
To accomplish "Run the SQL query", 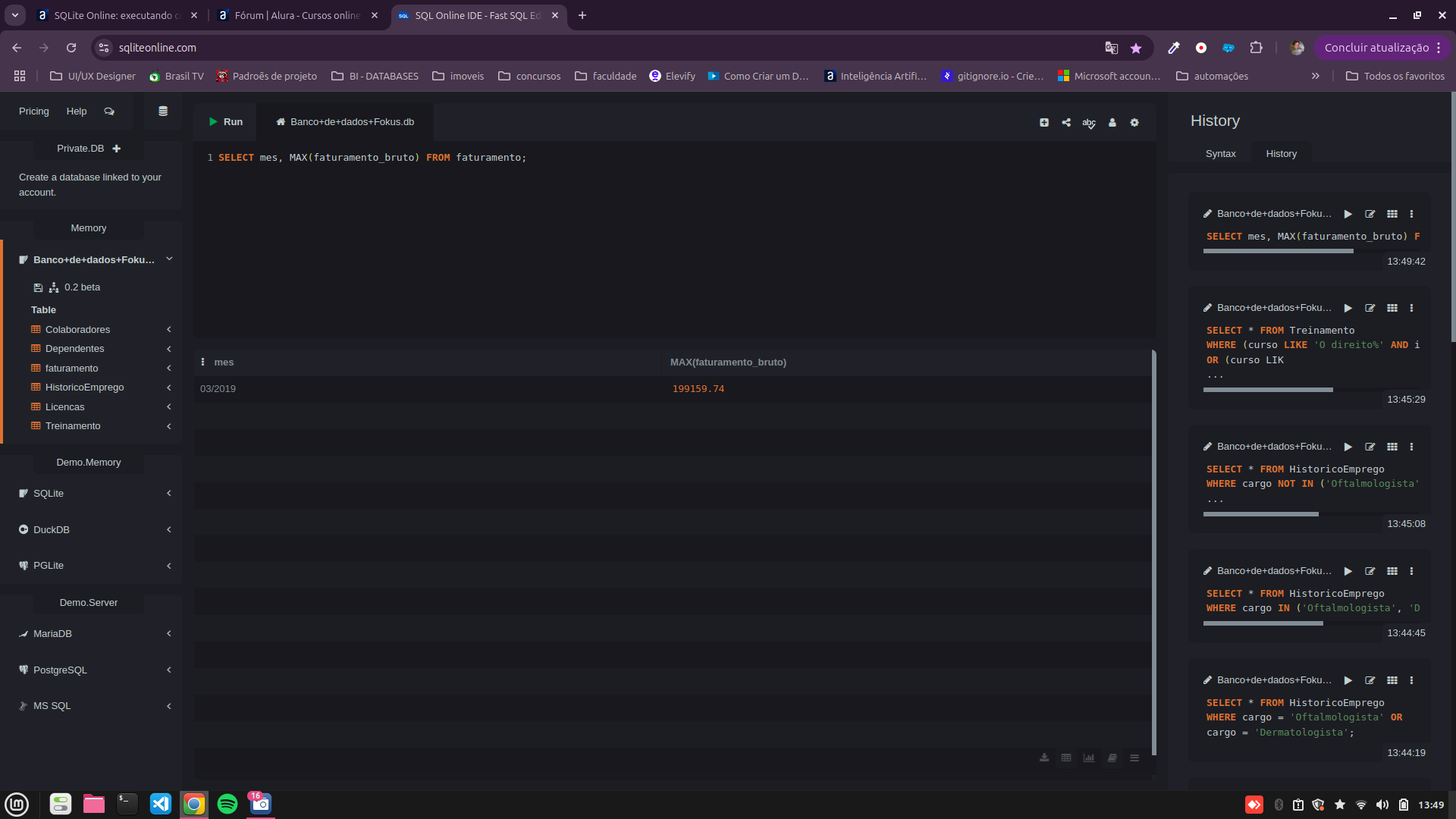I will click(x=226, y=122).
